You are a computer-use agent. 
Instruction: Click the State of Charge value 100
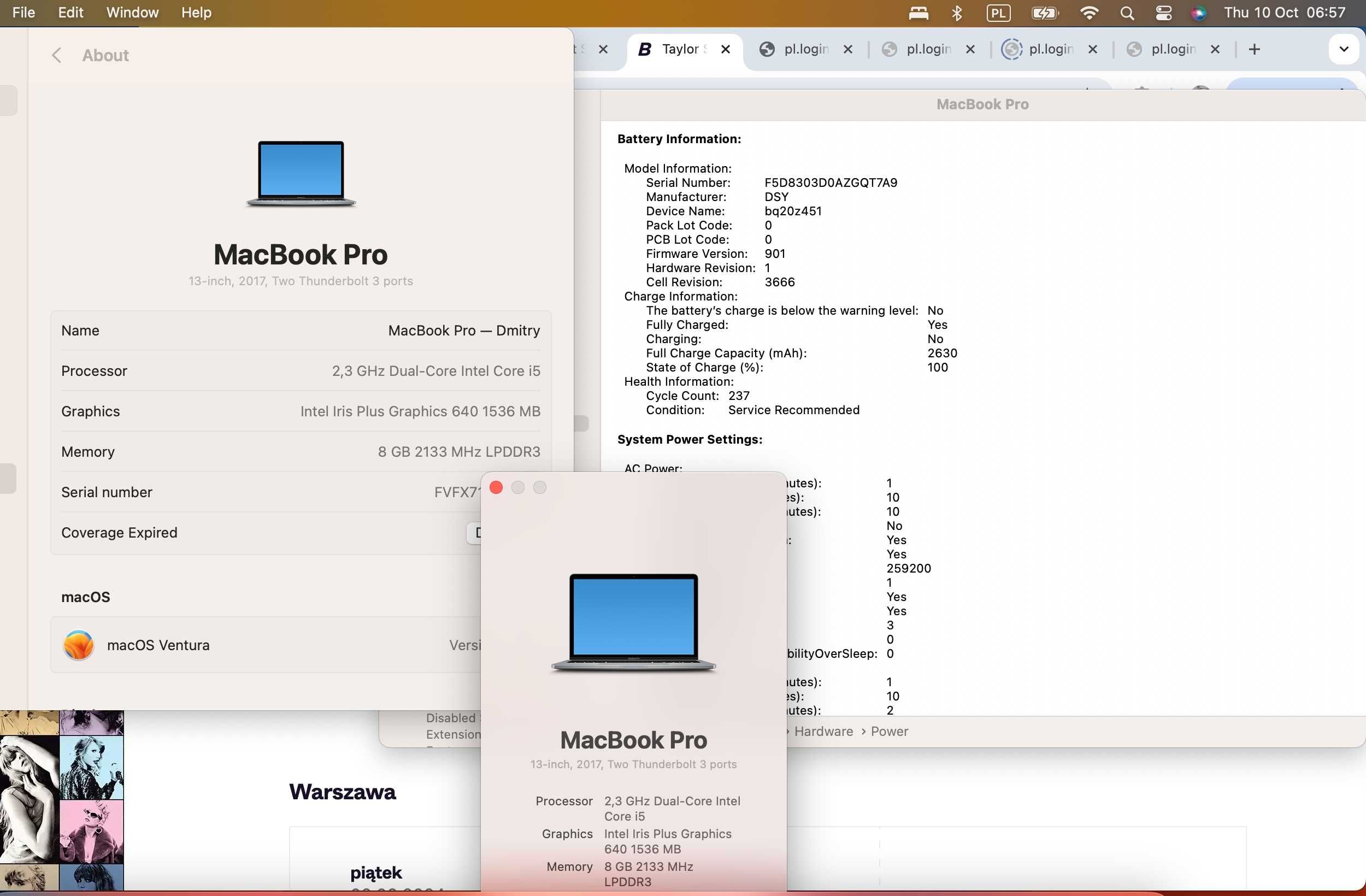938,367
